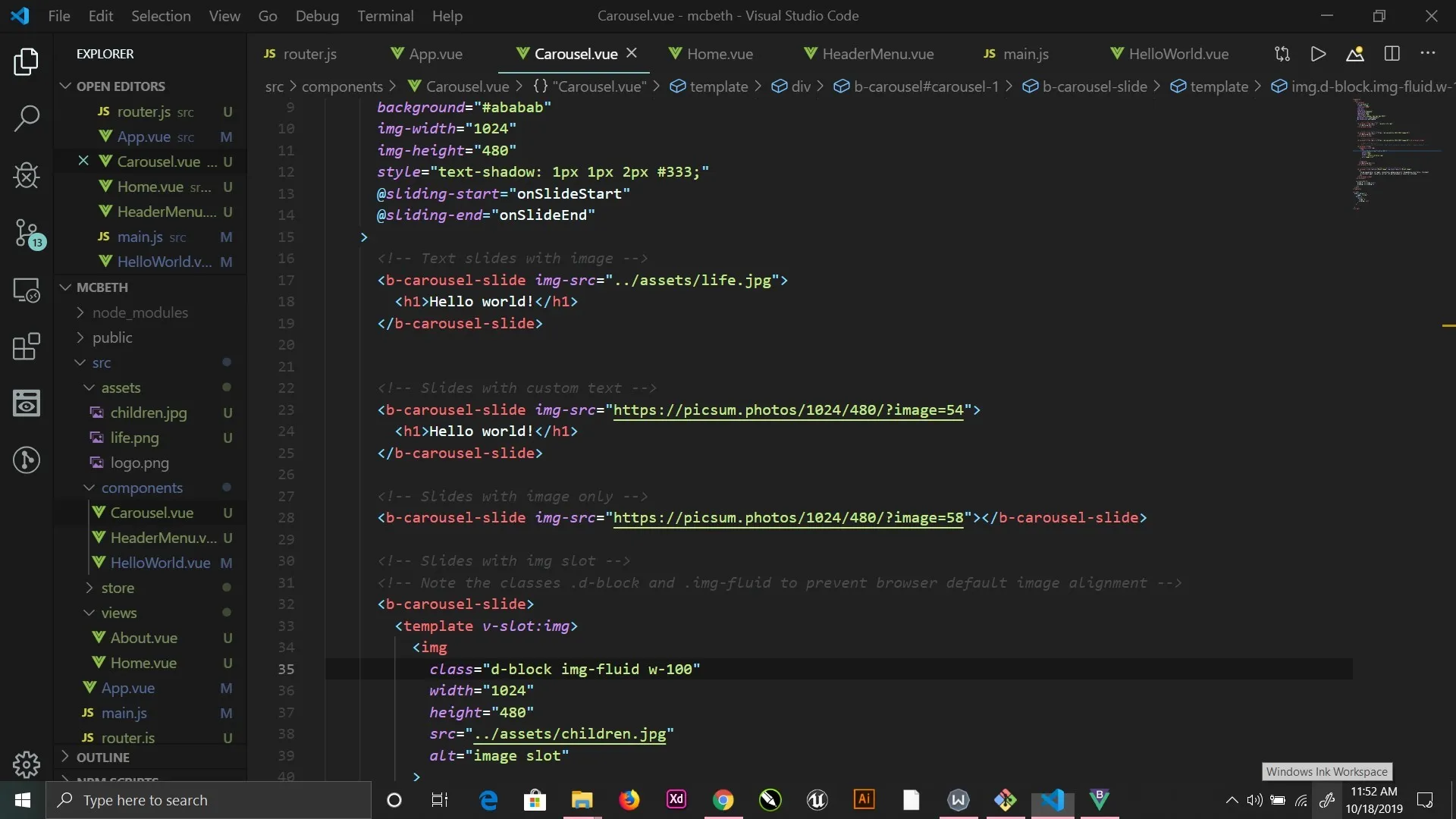Click the Run play icon in editor toolbar
1456x819 pixels.
(x=1318, y=54)
